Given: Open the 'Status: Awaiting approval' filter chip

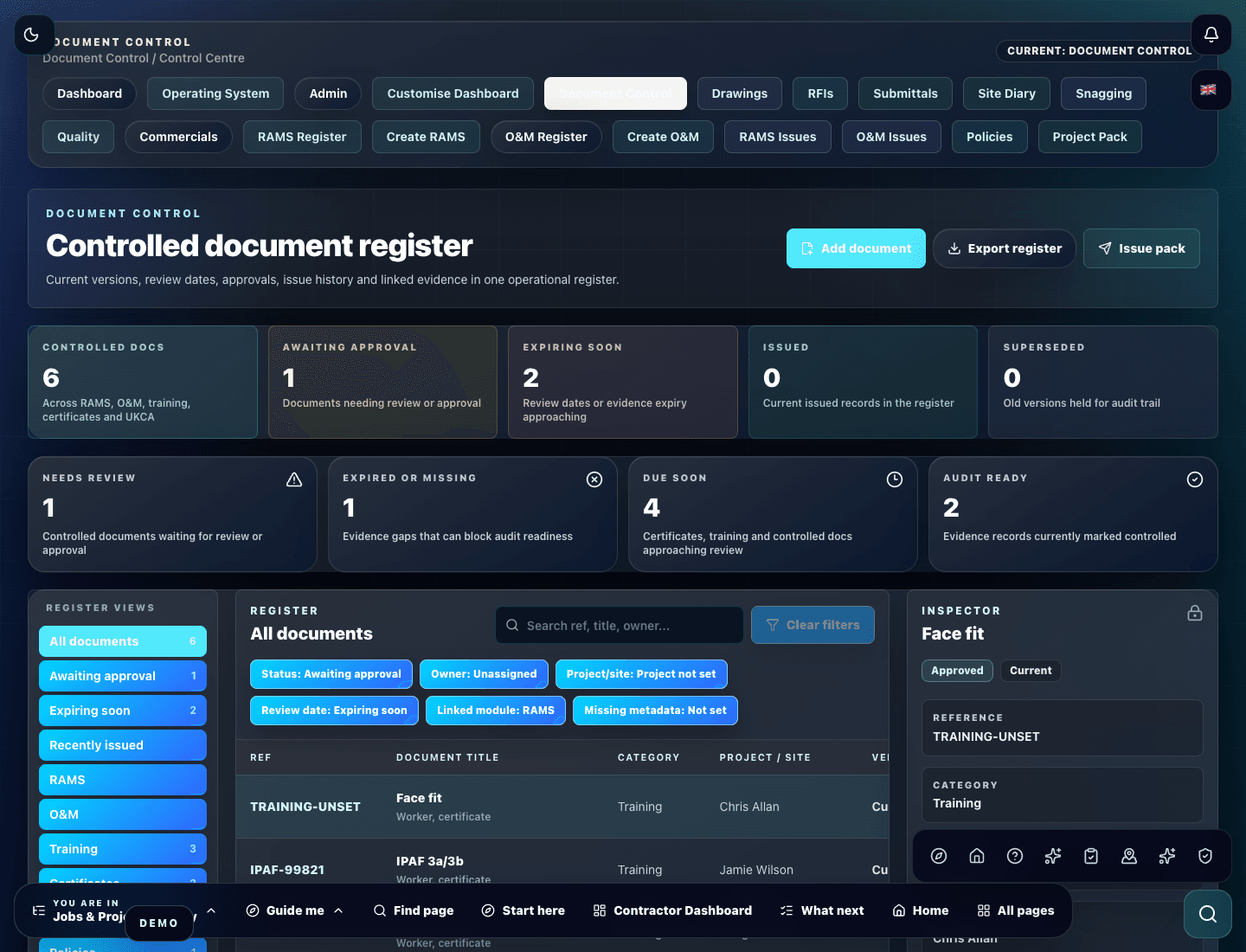Looking at the screenshot, I should (331, 674).
